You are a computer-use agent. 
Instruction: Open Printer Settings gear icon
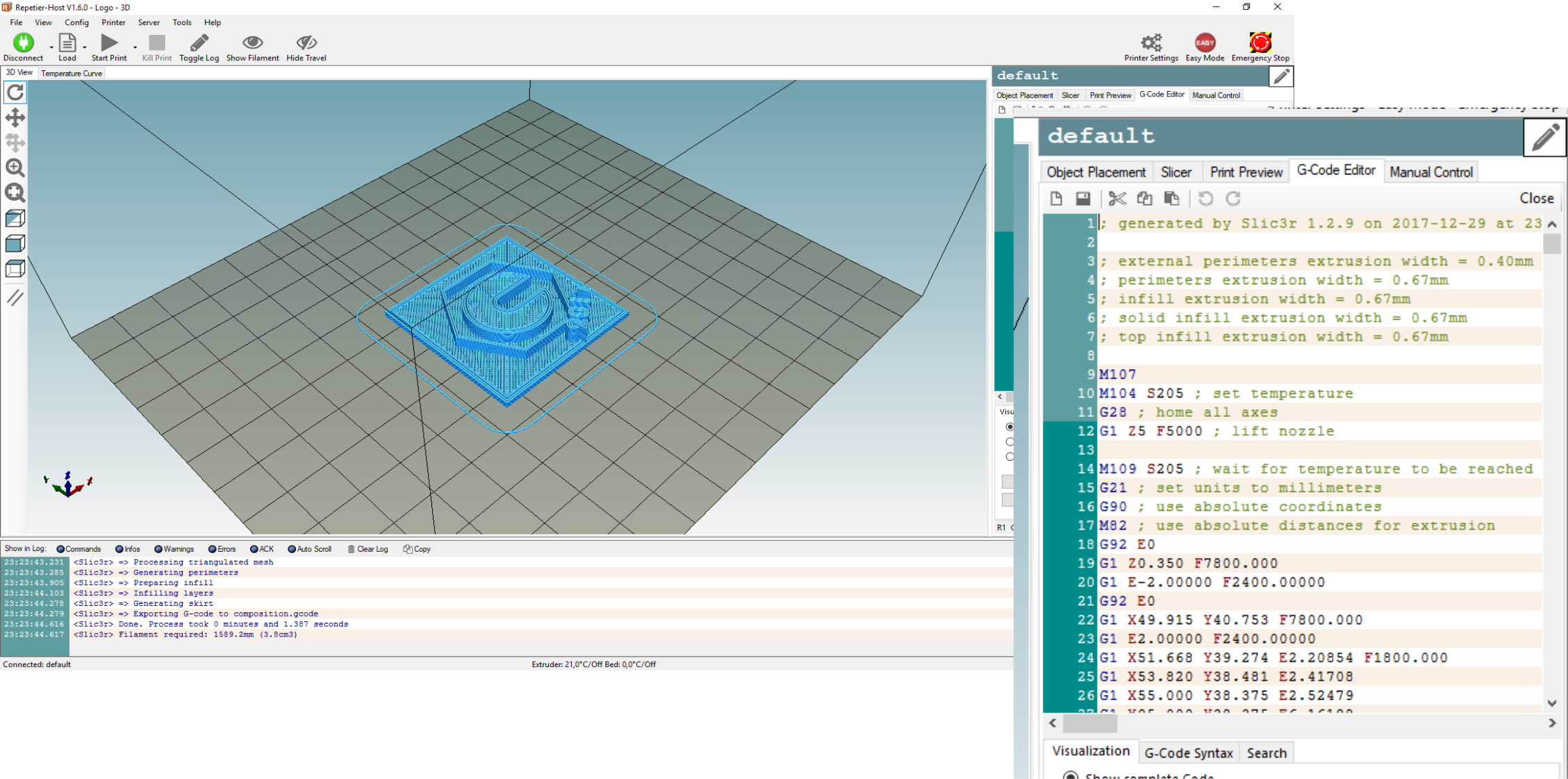tap(1150, 43)
